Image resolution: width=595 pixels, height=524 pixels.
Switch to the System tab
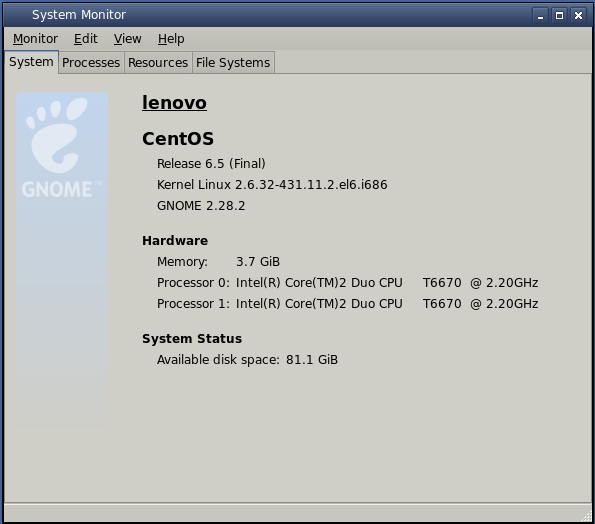pyautogui.click(x=31, y=62)
